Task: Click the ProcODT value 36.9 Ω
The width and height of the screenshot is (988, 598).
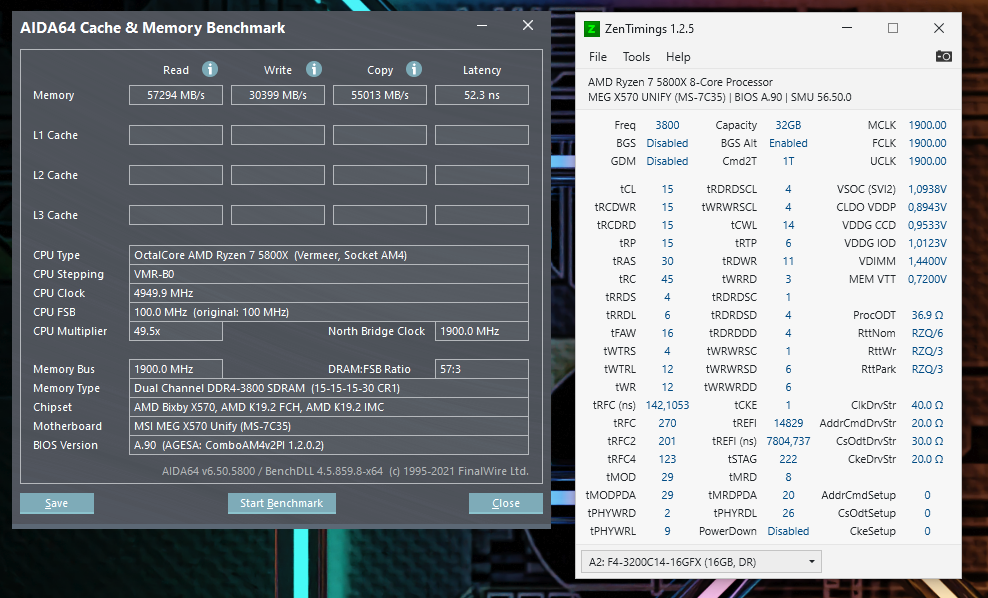Action: (928, 315)
